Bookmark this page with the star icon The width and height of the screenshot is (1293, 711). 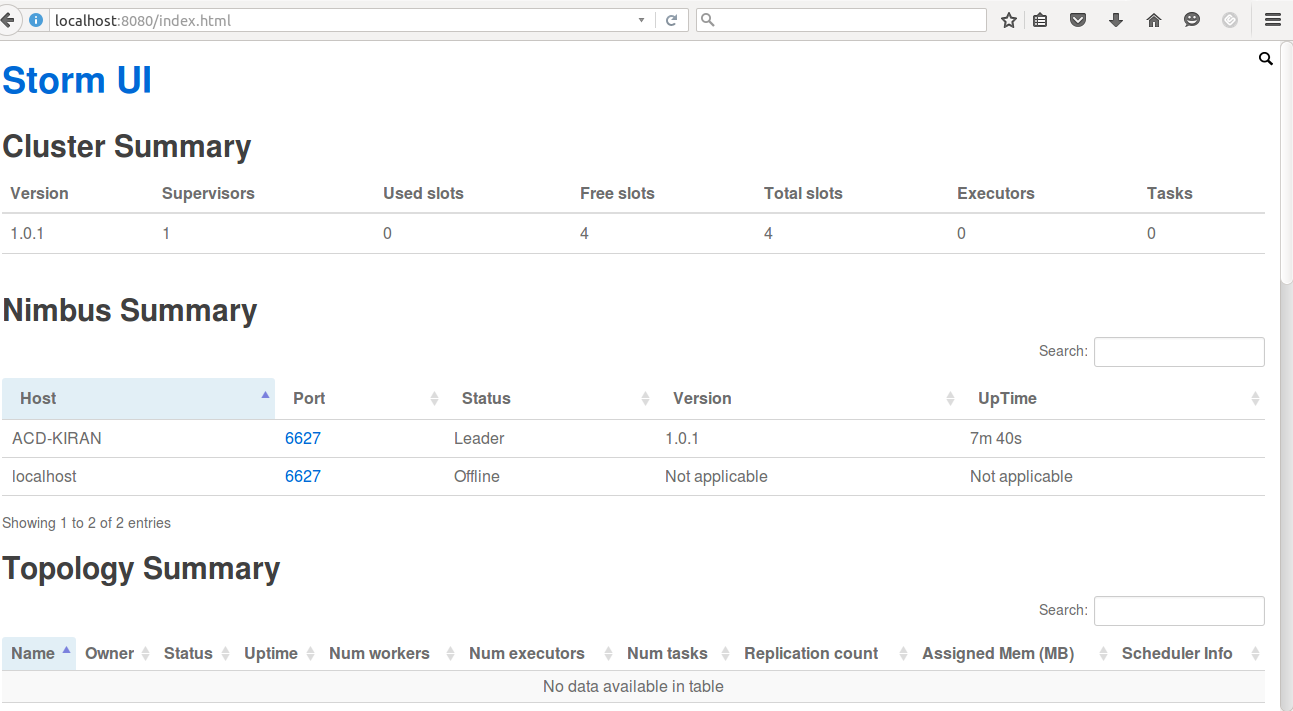[1008, 19]
